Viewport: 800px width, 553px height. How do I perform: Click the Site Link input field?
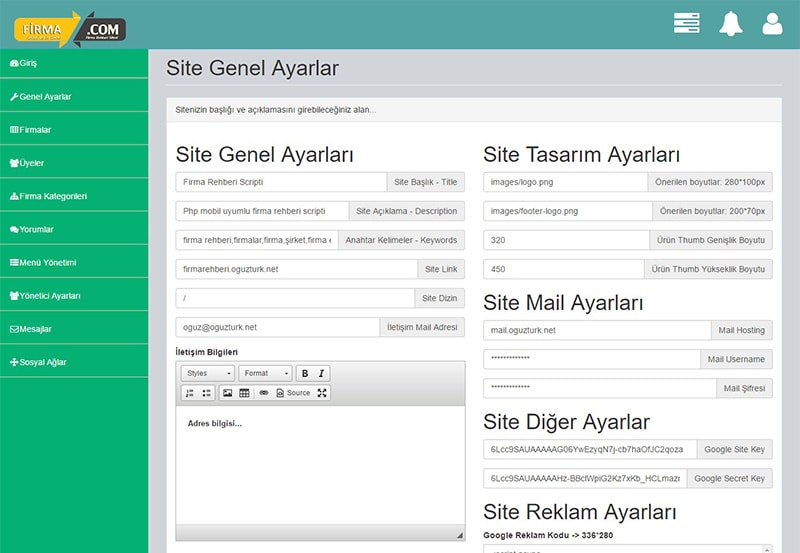point(296,269)
